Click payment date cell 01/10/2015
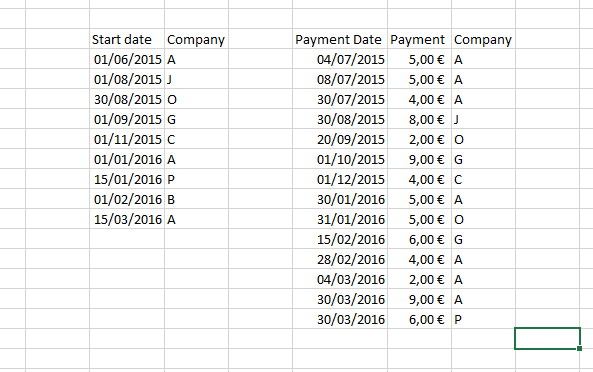Image resolution: width=593 pixels, height=372 pixels. pos(340,160)
